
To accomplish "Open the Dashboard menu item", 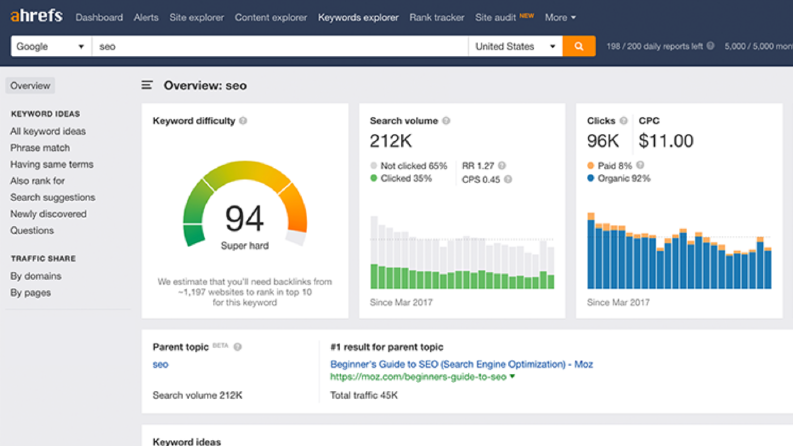I will (x=99, y=17).
